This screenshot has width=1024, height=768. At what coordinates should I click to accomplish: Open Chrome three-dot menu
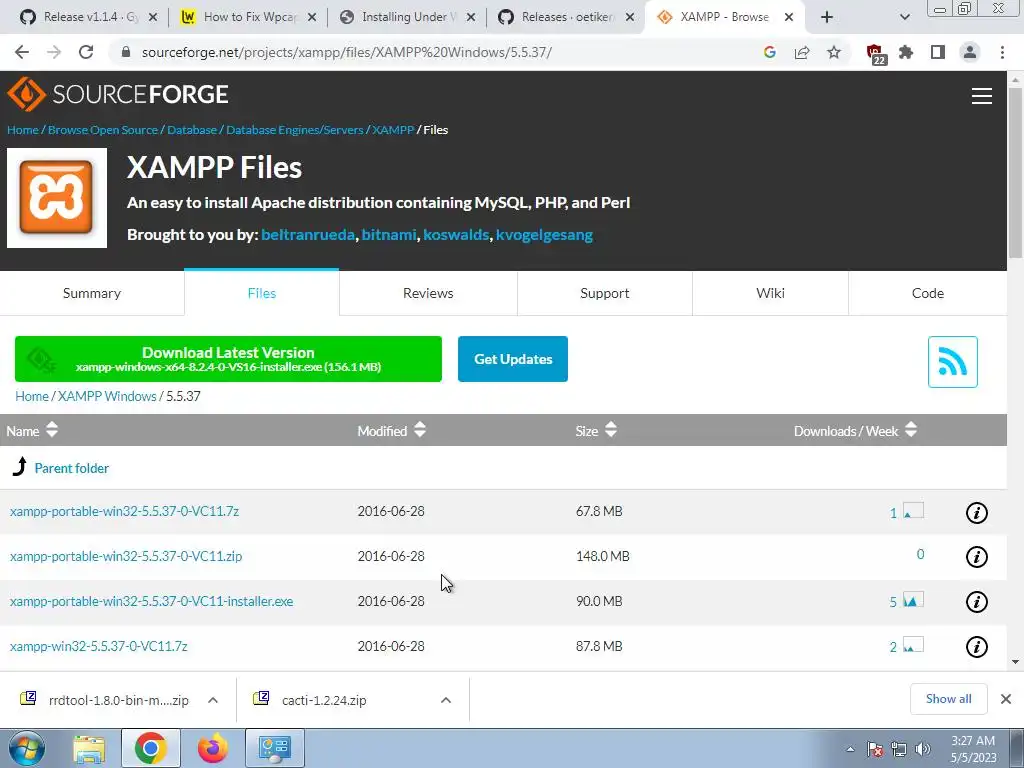pos(1002,52)
